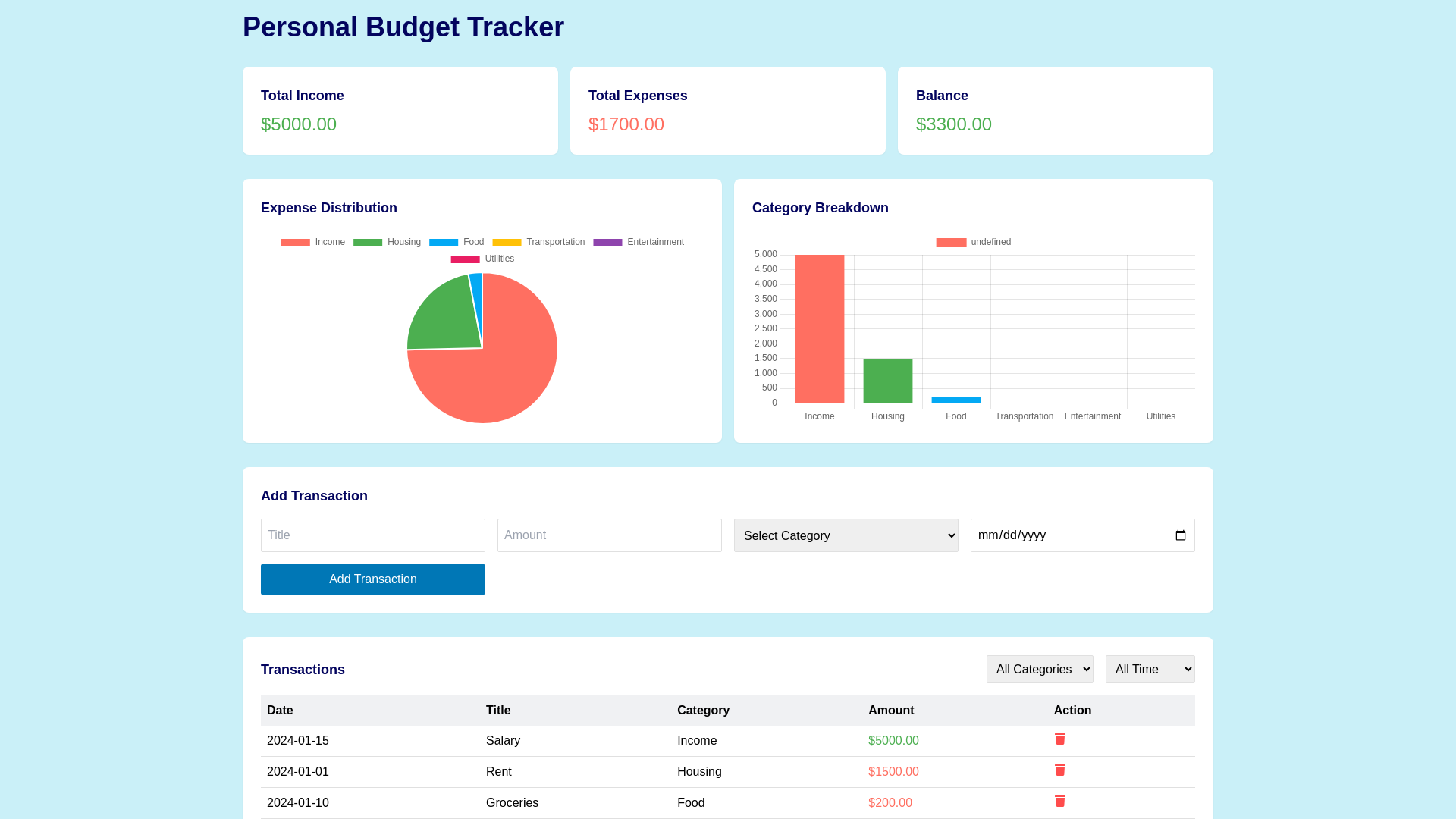Focus the Title input field
1456x819 pixels.
click(372, 535)
